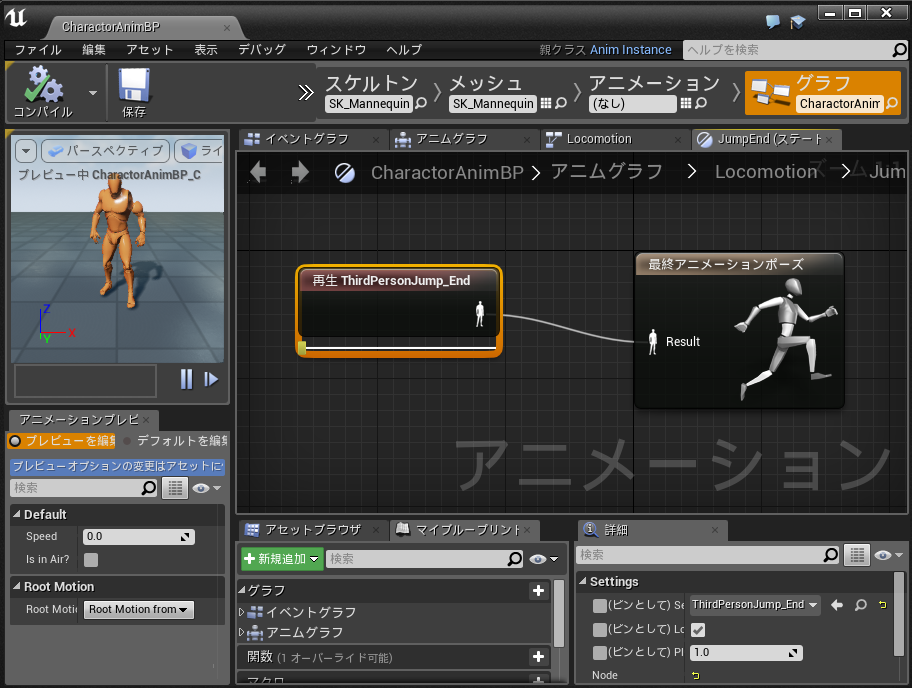The image size is (912, 688).
Task: Click Locomotion in the graph breadcrumb
Action: 766,172
